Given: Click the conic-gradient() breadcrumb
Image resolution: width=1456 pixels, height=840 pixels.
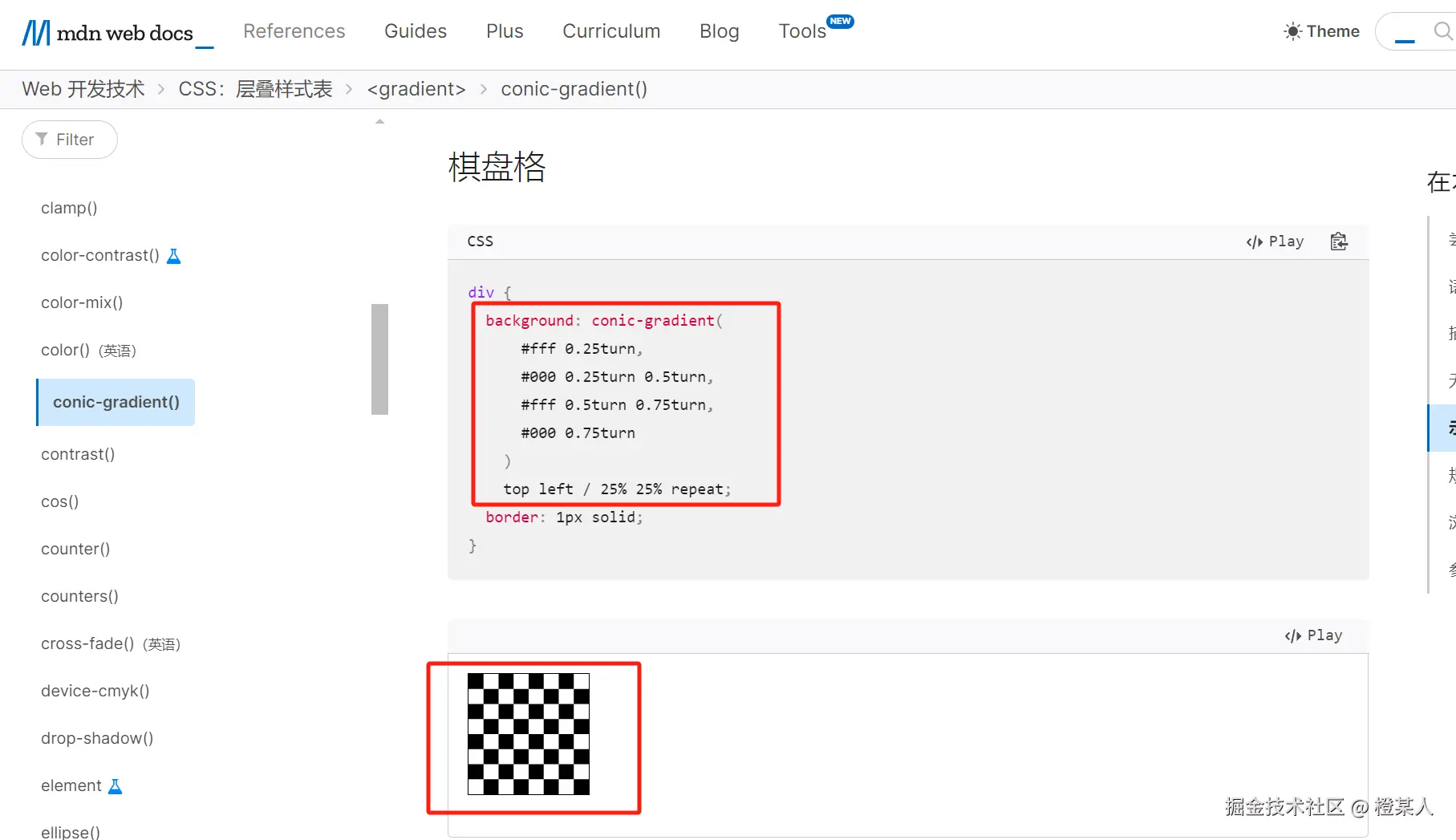Looking at the screenshot, I should [x=574, y=89].
